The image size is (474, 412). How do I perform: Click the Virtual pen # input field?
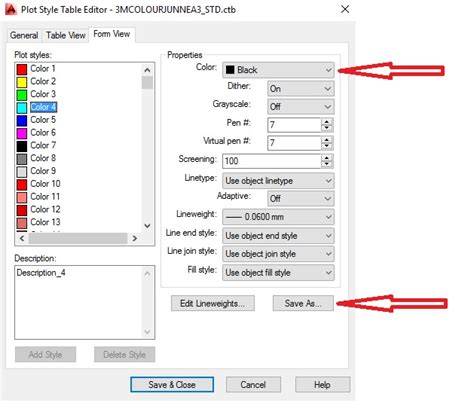point(294,143)
